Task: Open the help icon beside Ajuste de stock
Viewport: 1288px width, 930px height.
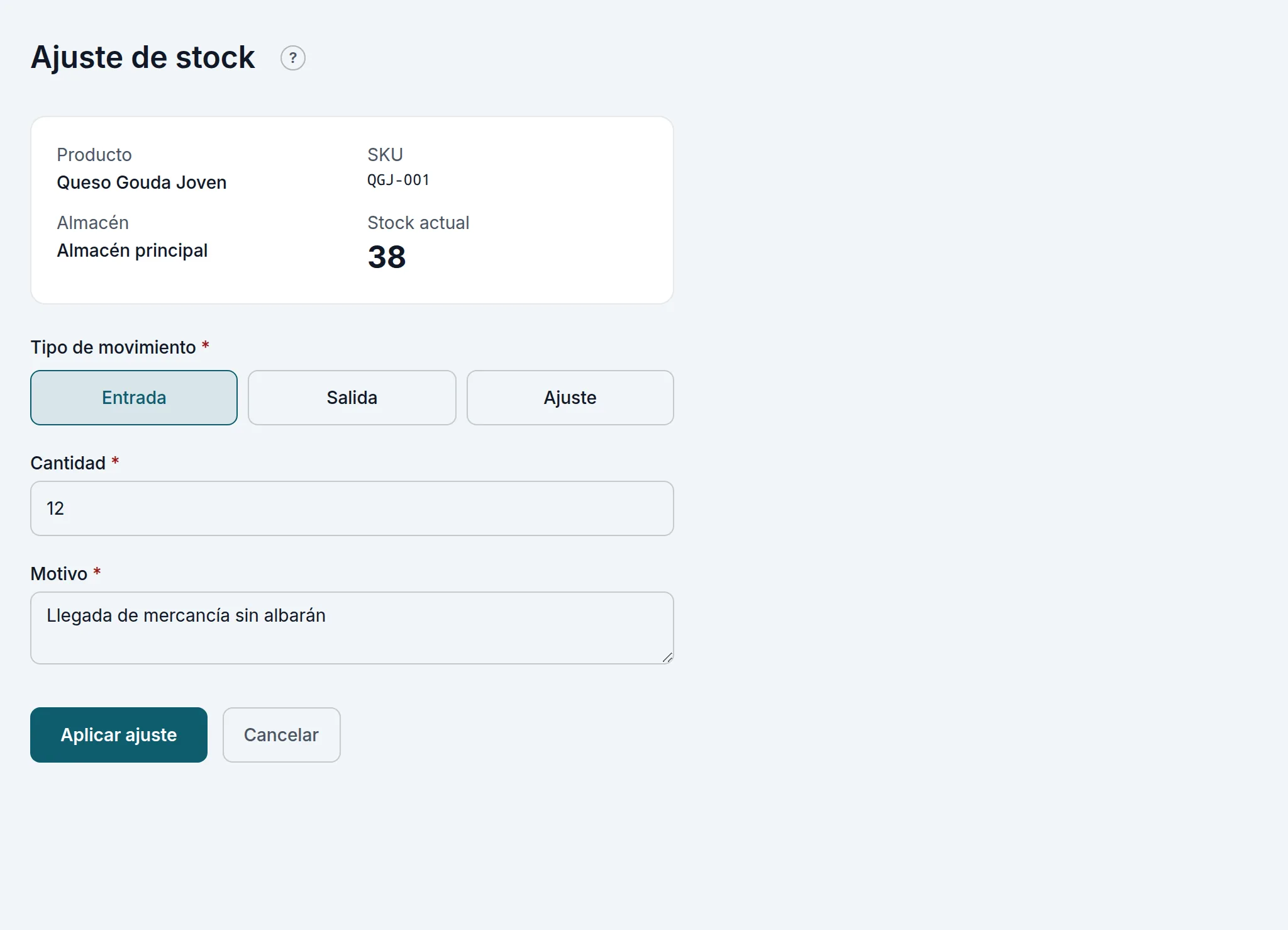Action: click(293, 58)
